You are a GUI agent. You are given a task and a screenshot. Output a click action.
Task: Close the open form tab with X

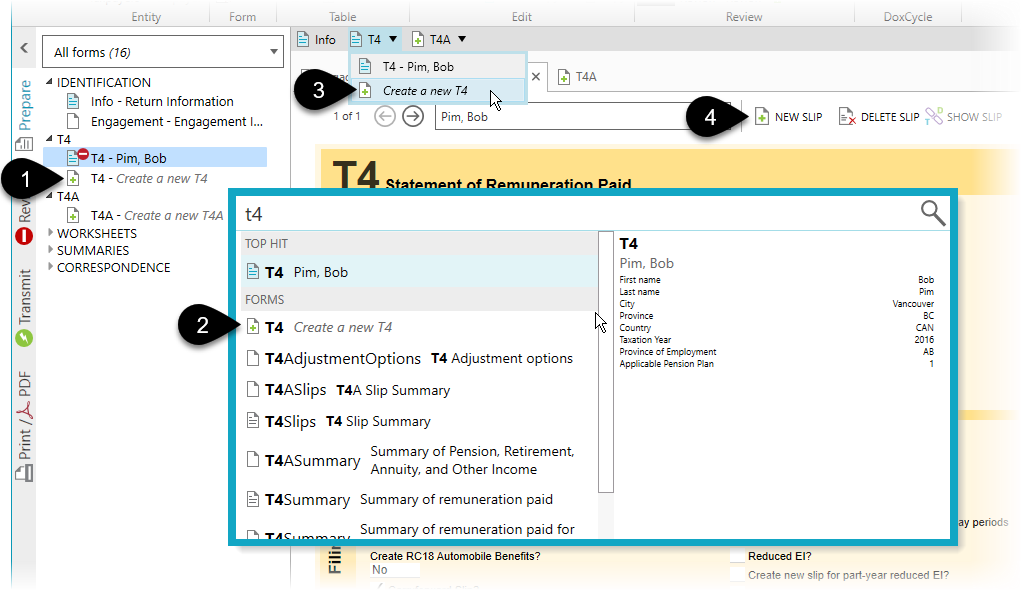(536, 77)
